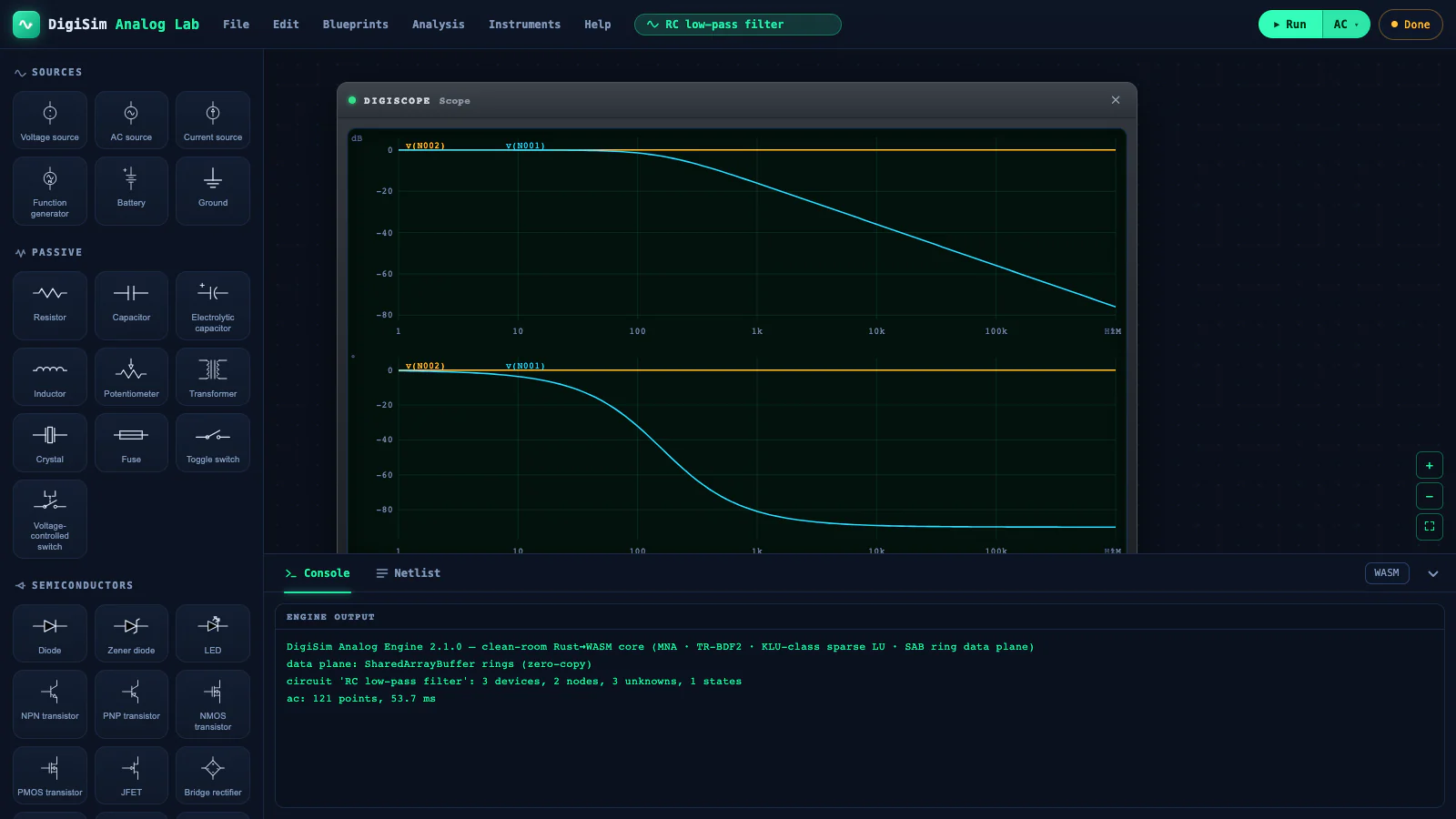Select the Diode component
The image size is (1456, 819).
tap(50, 633)
